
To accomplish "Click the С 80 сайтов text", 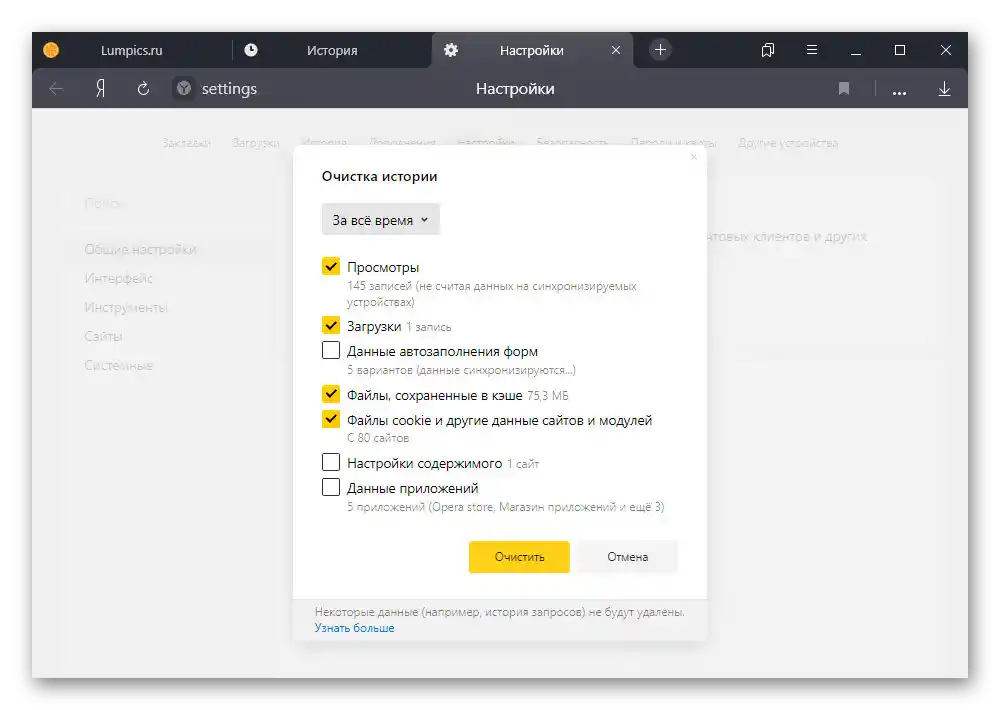I will pos(378,438).
